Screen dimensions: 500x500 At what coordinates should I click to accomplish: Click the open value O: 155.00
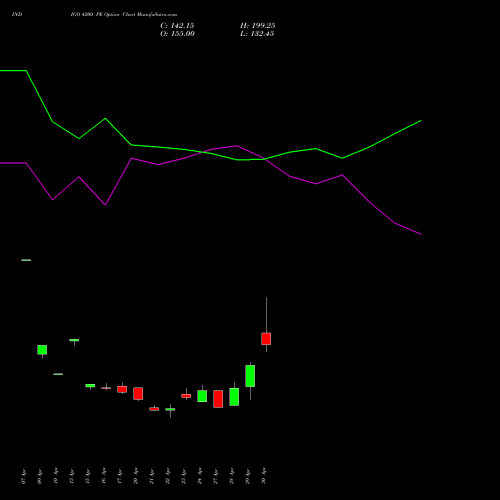(x=177, y=34)
